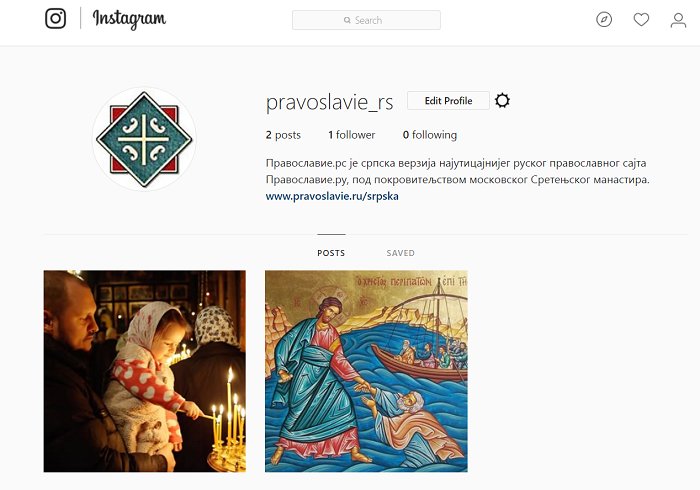The height and width of the screenshot is (490, 700).
Task: Click the small magnifier in the search box
Action: pos(347,20)
